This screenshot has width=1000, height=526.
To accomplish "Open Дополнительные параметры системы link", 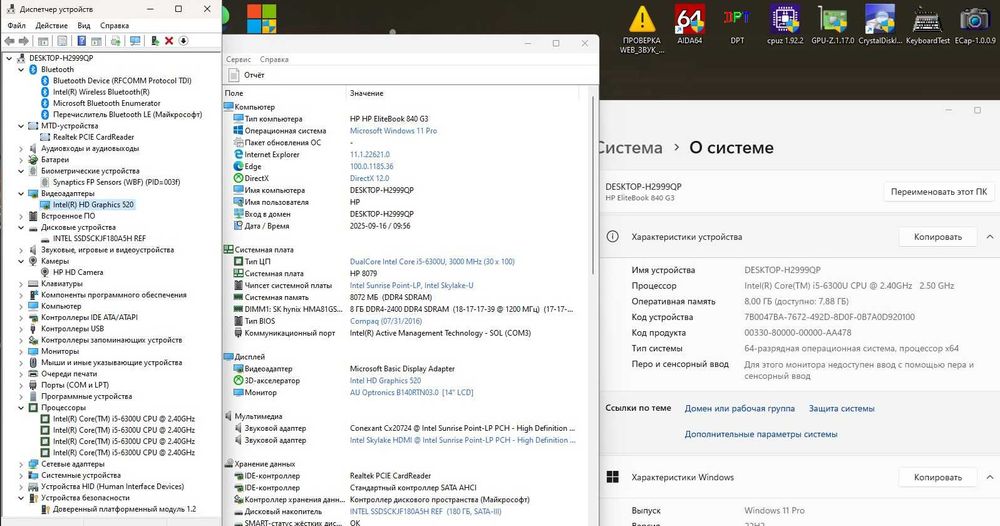I will pos(761,434).
